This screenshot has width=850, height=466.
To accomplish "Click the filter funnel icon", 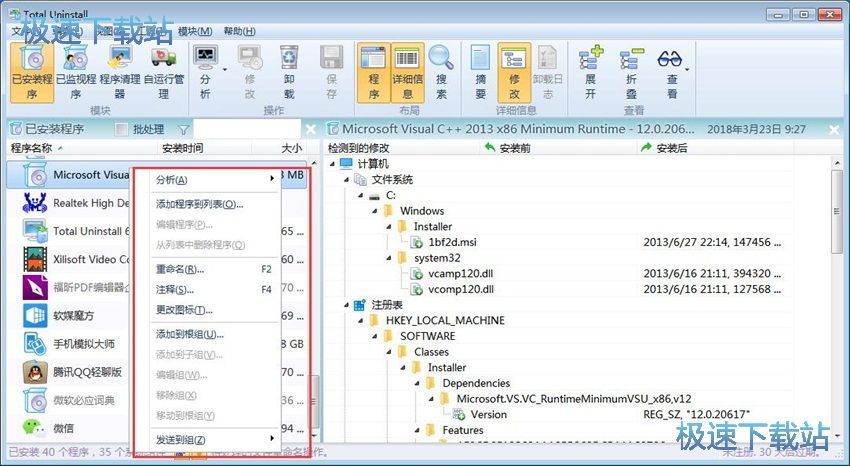I will [184, 130].
